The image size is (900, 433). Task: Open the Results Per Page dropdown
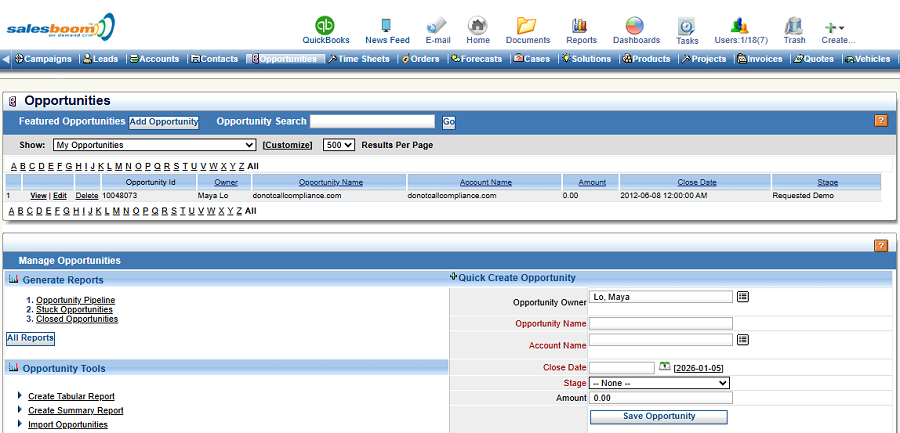339,145
